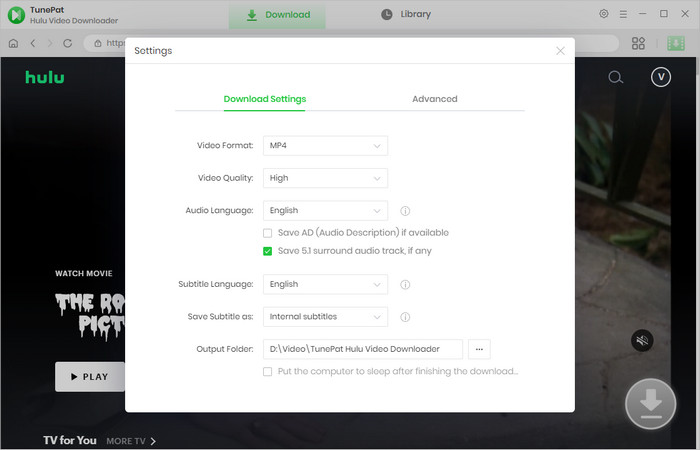Switch to the Download tab
700x450 pixels.
[x=277, y=15]
